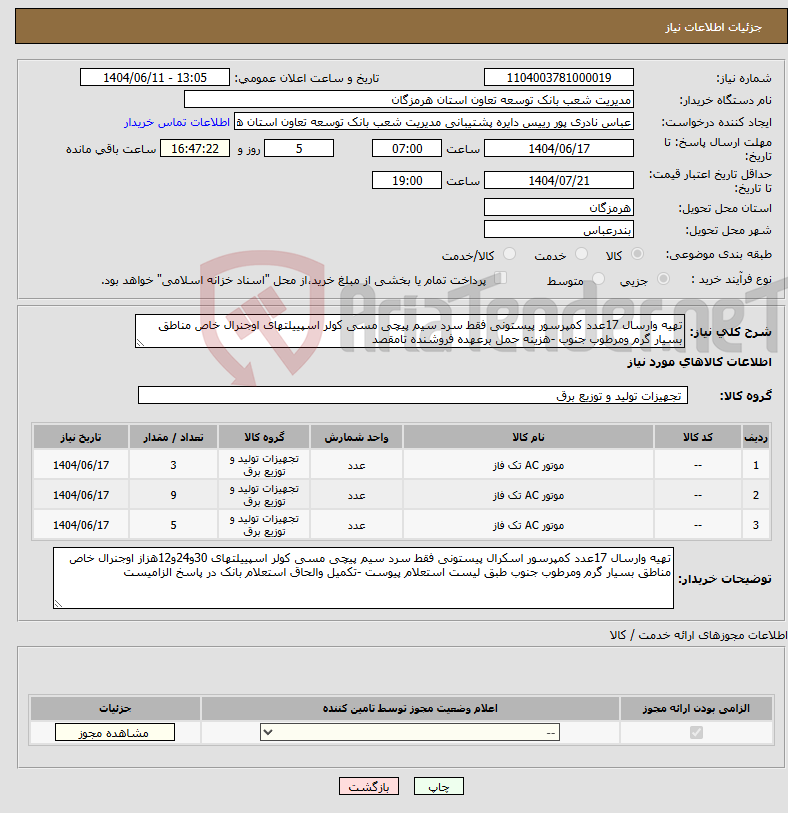Image resolution: width=788 pixels, height=813 pixels.
Task: Open the supplier license status dropdown
Action: 410,732
